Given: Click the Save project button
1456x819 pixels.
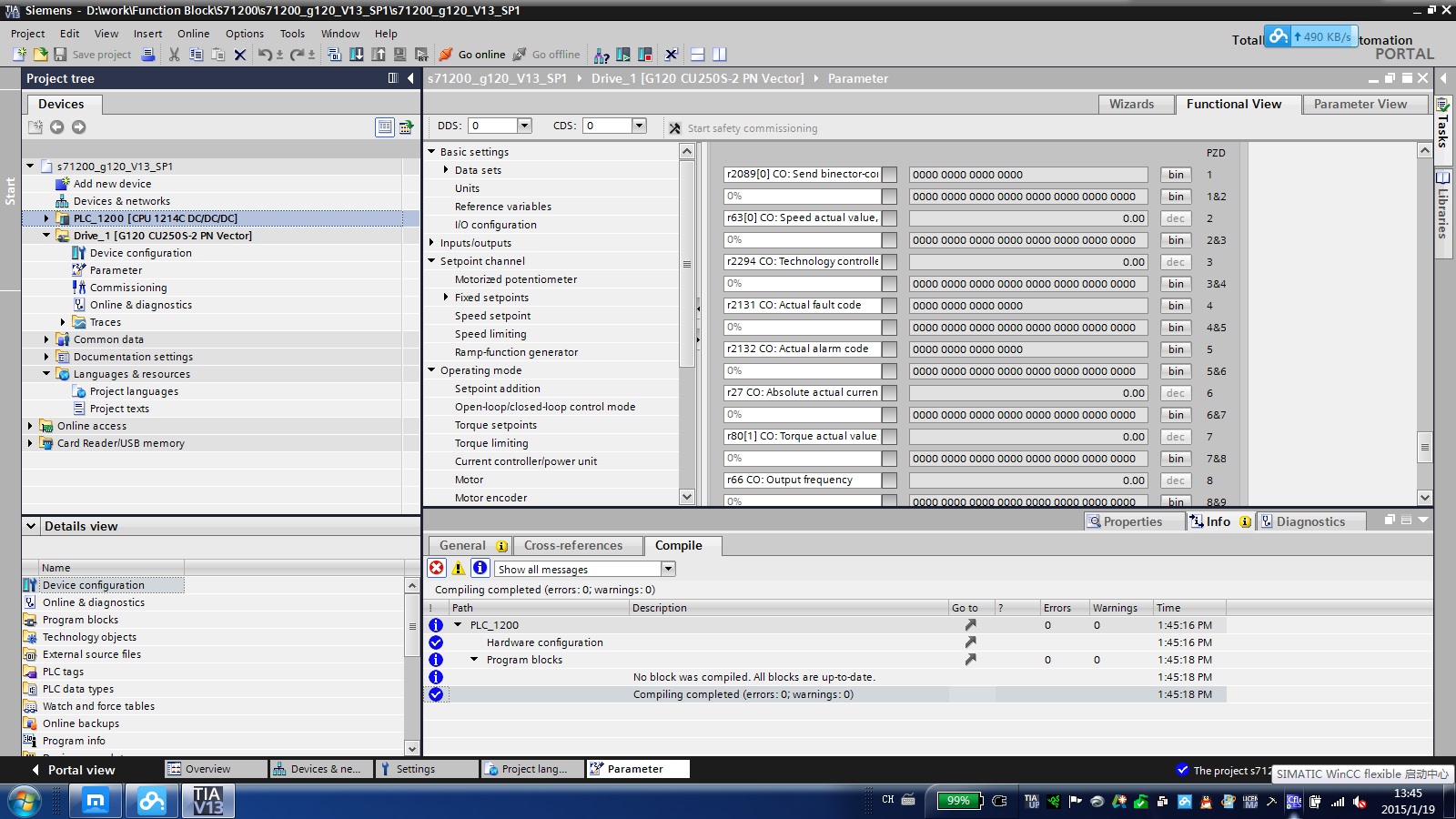Looking at the screenshot, I should tap(93, 55).
